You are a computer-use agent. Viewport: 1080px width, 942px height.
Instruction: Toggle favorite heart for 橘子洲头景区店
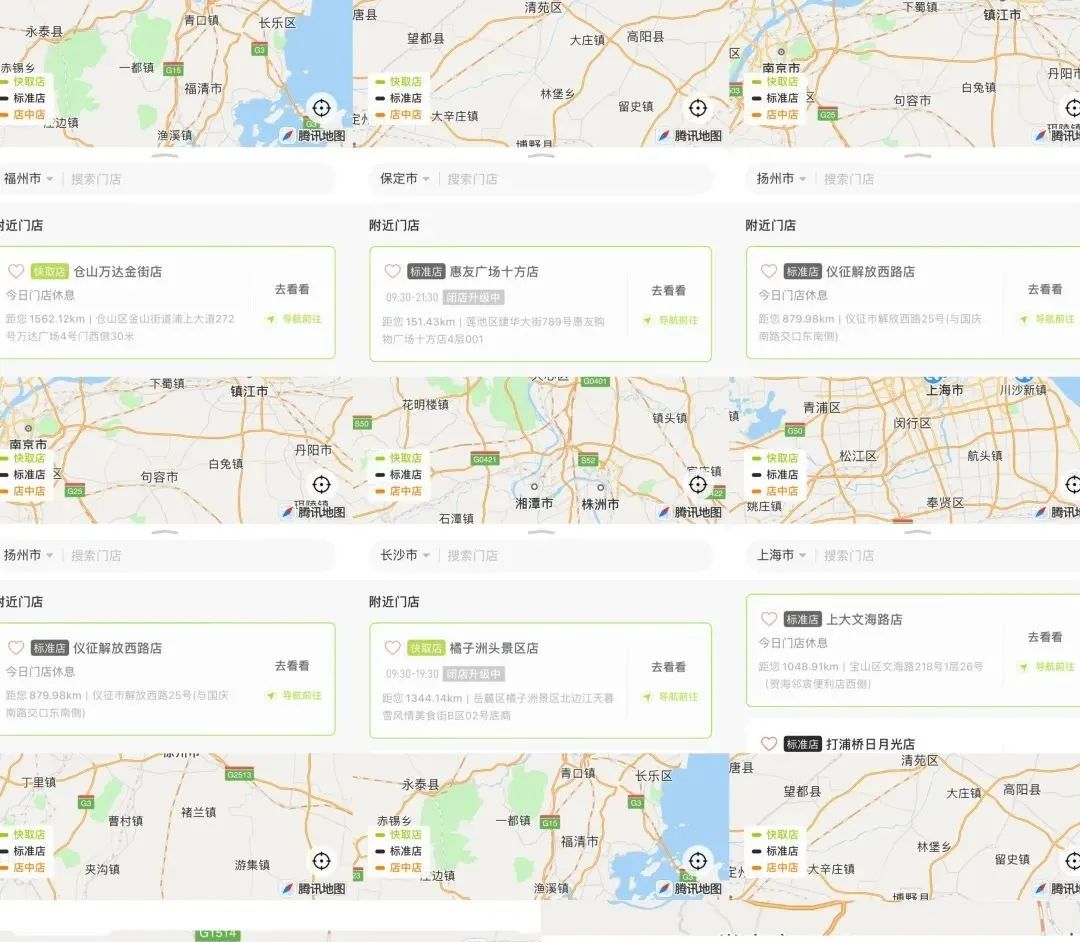click(x=393, y=648)
